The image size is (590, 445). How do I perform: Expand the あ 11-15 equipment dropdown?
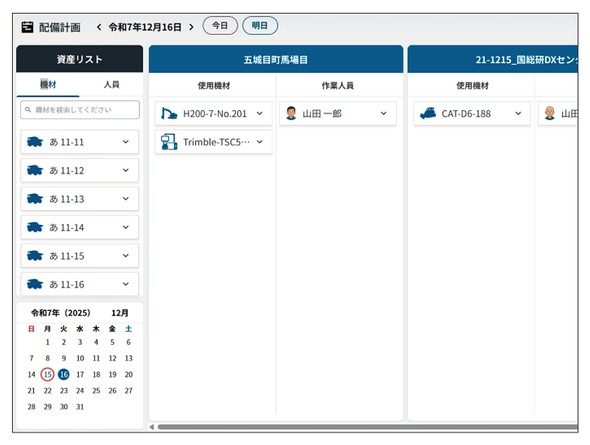(x=126, y=256)
